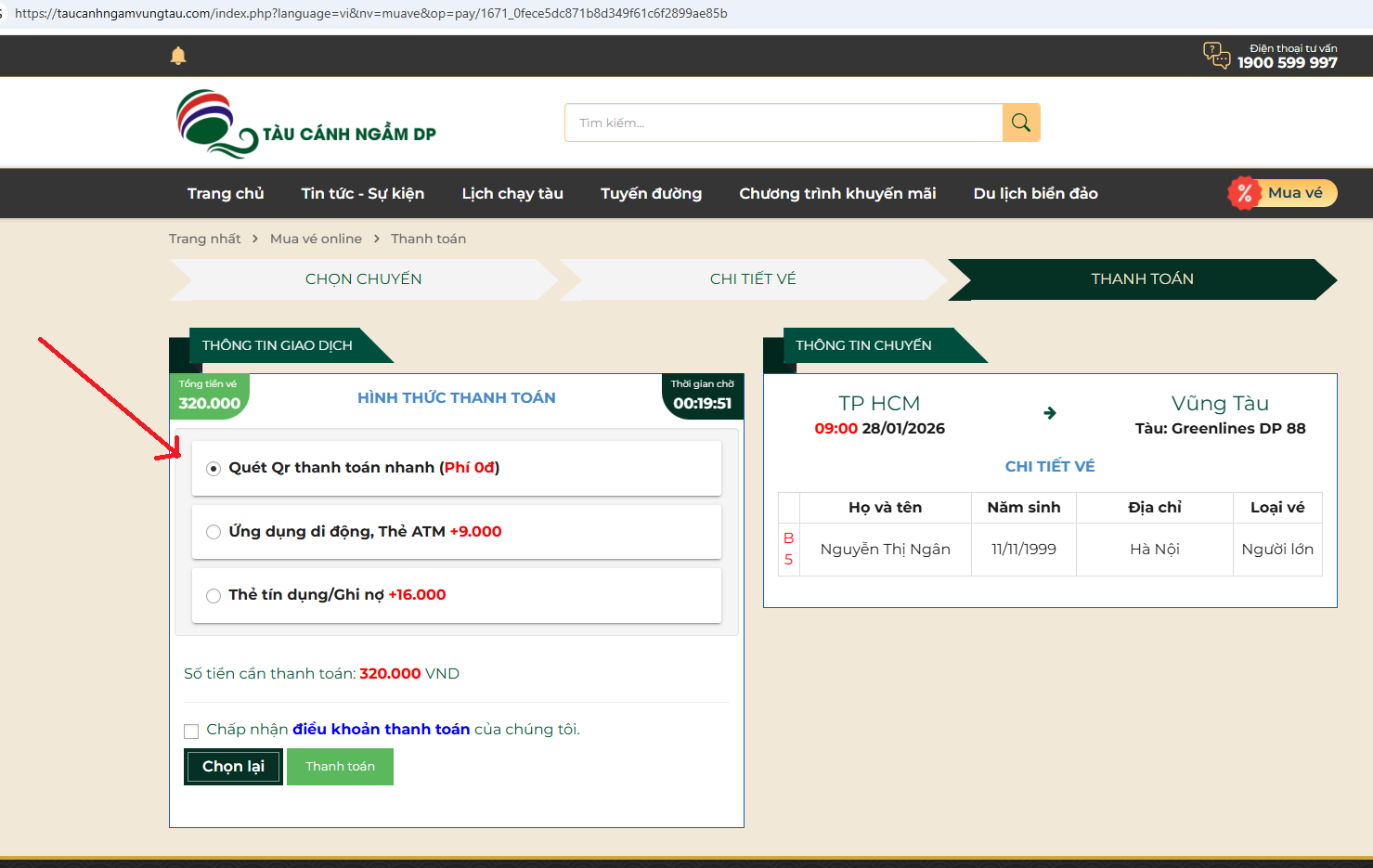Focus the Tìm kiếm search field
The image size is (1373, 868).
(784, 123)
